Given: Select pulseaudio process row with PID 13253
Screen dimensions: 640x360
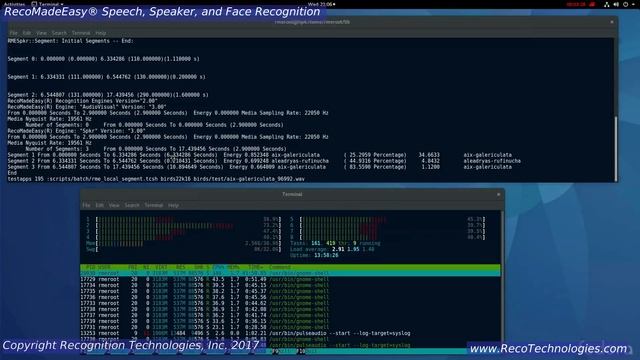Looking at the screenshot, I should coord(290,333).
